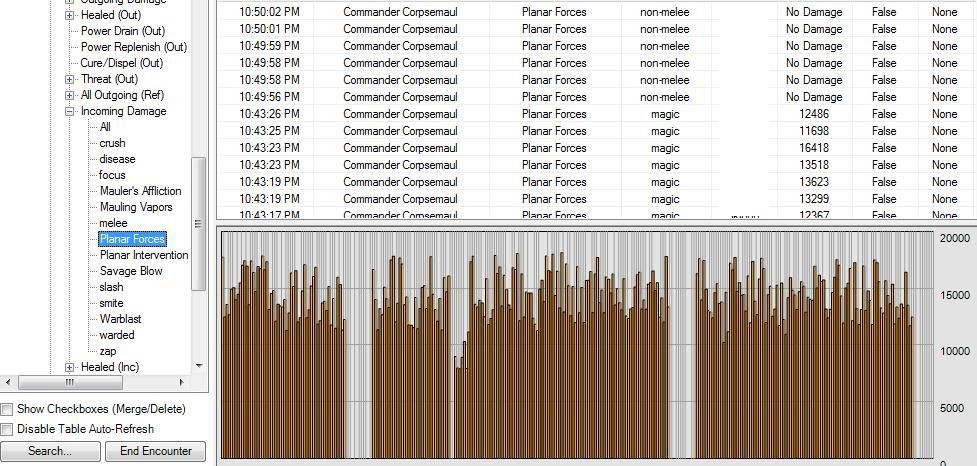
Task: Select the row with 16418 magic damage
Action: pyautogui.click(x=596, y=148)
